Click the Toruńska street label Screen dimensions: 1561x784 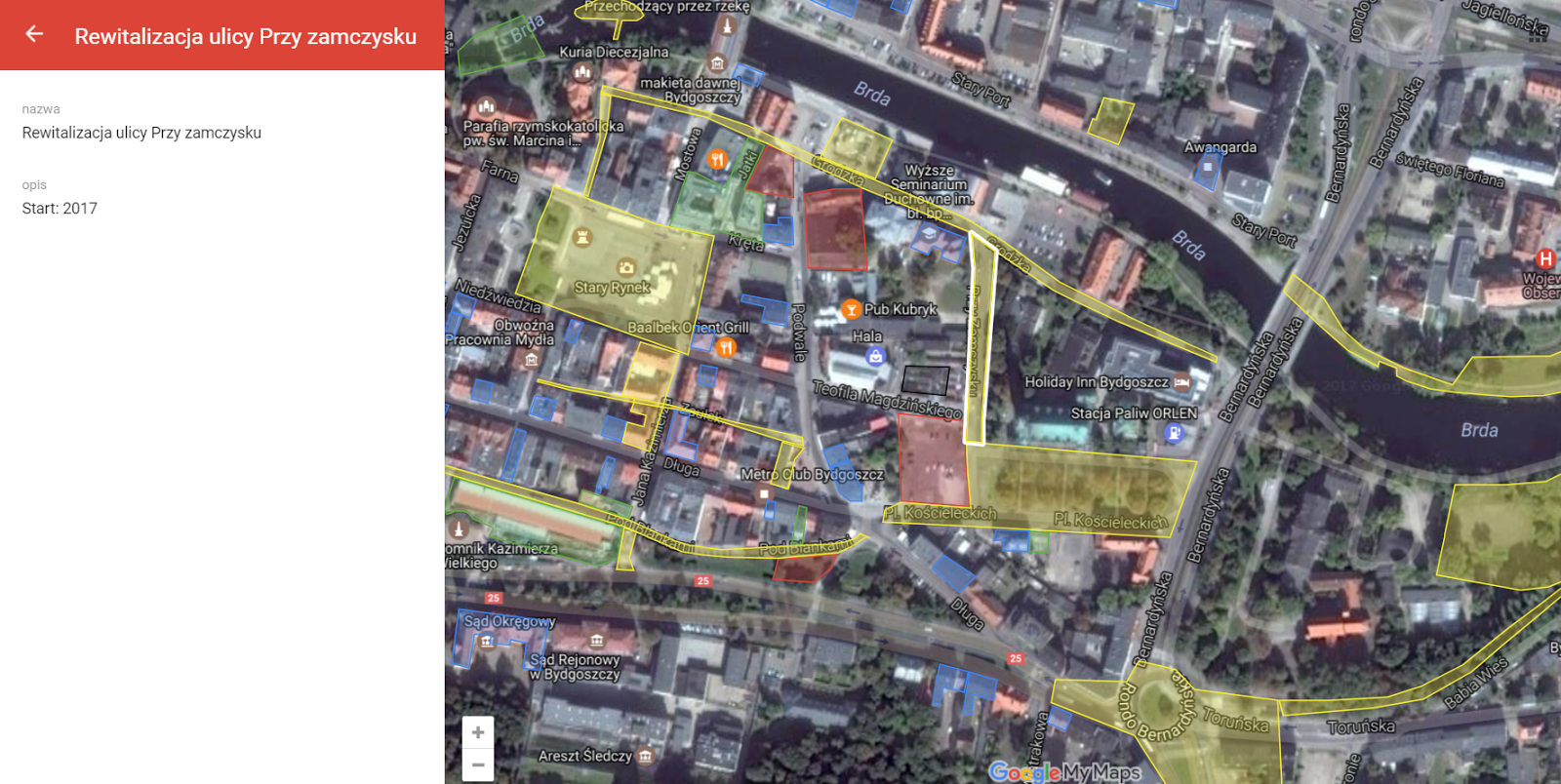(1361, 727)
